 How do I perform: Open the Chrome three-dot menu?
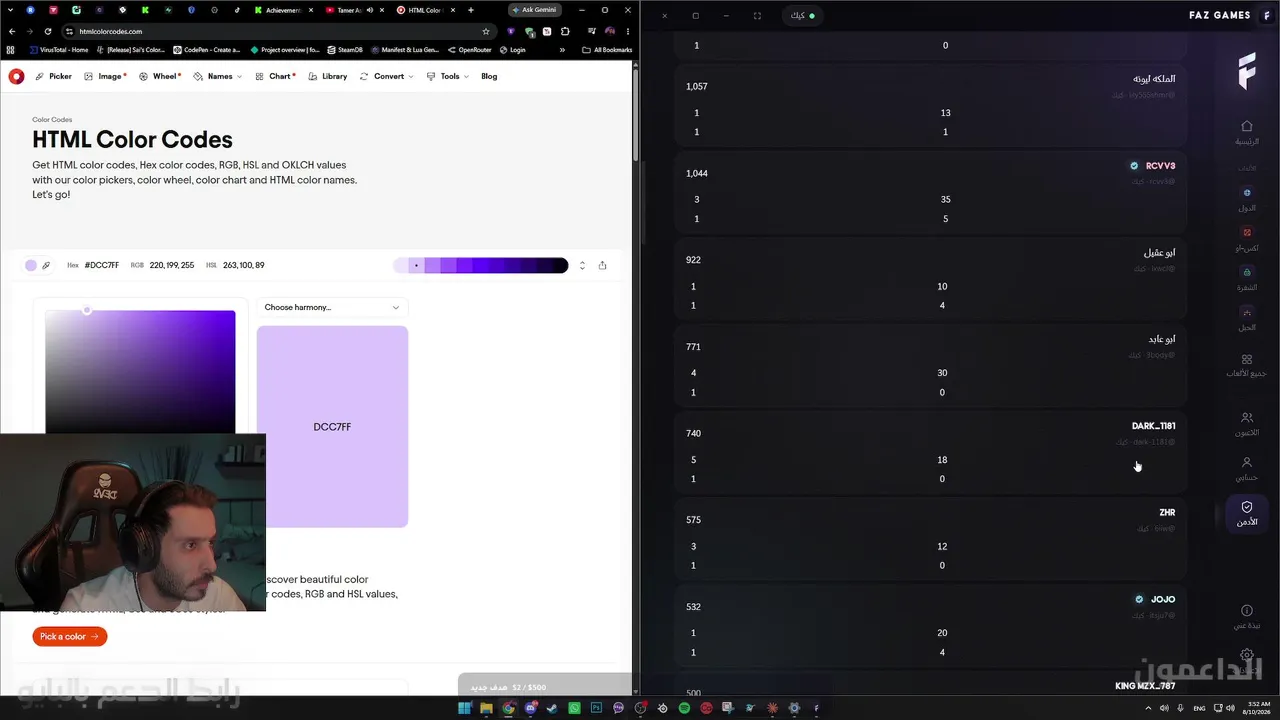pos(628,31)
